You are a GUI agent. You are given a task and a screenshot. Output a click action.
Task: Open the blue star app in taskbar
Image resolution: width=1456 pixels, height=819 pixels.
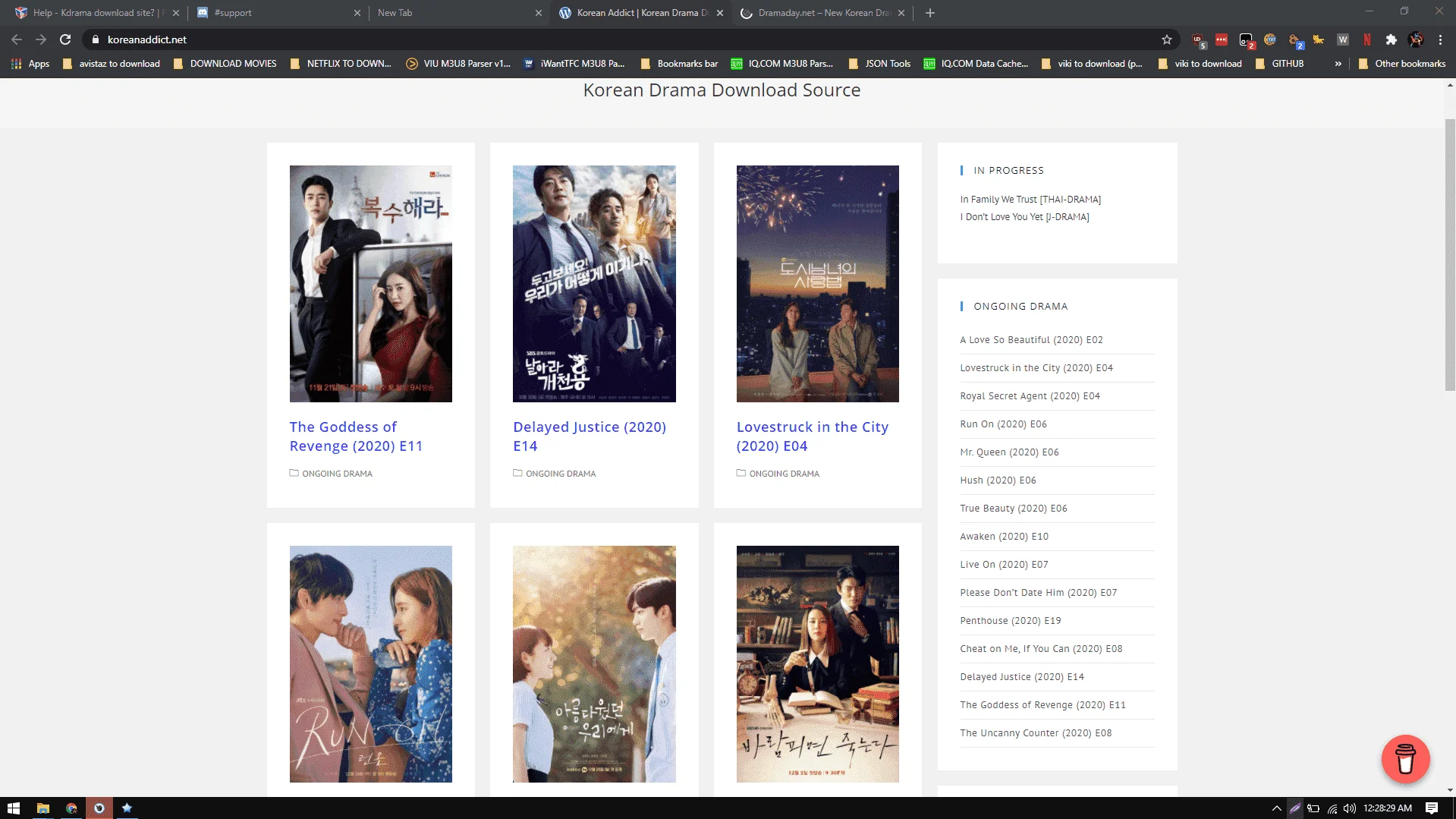point(127,808)
